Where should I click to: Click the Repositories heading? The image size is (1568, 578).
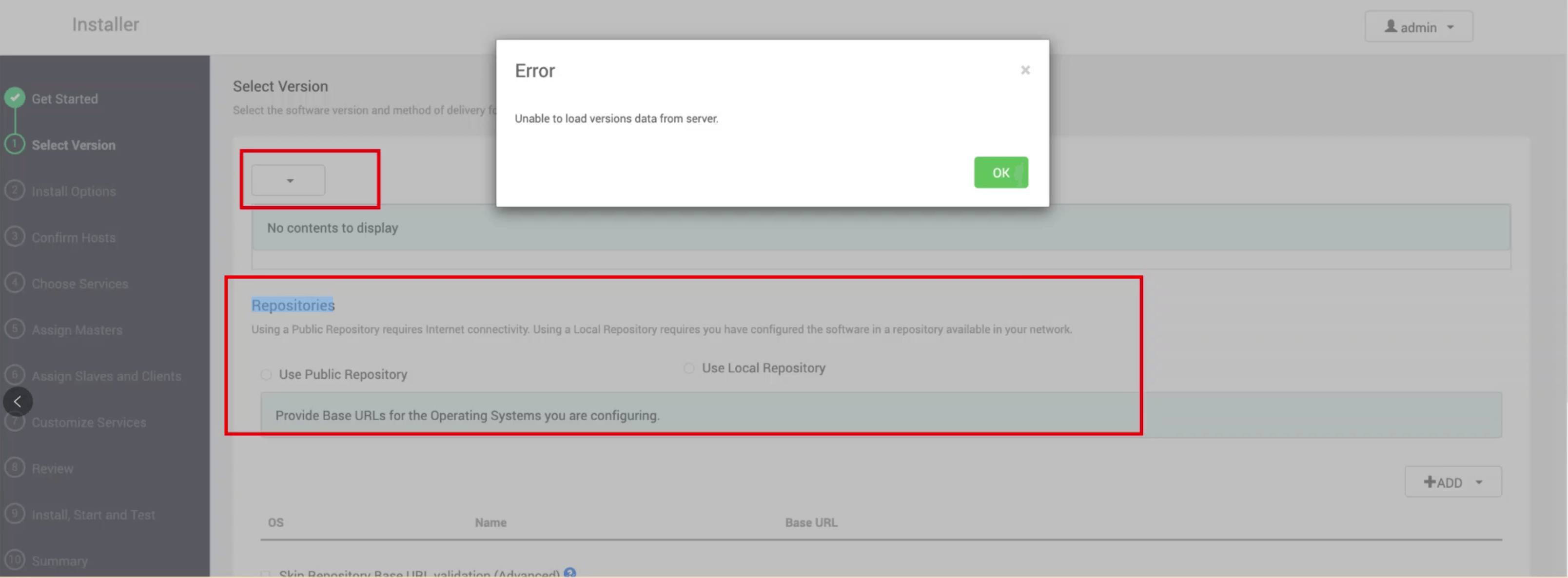pos(293,305)
